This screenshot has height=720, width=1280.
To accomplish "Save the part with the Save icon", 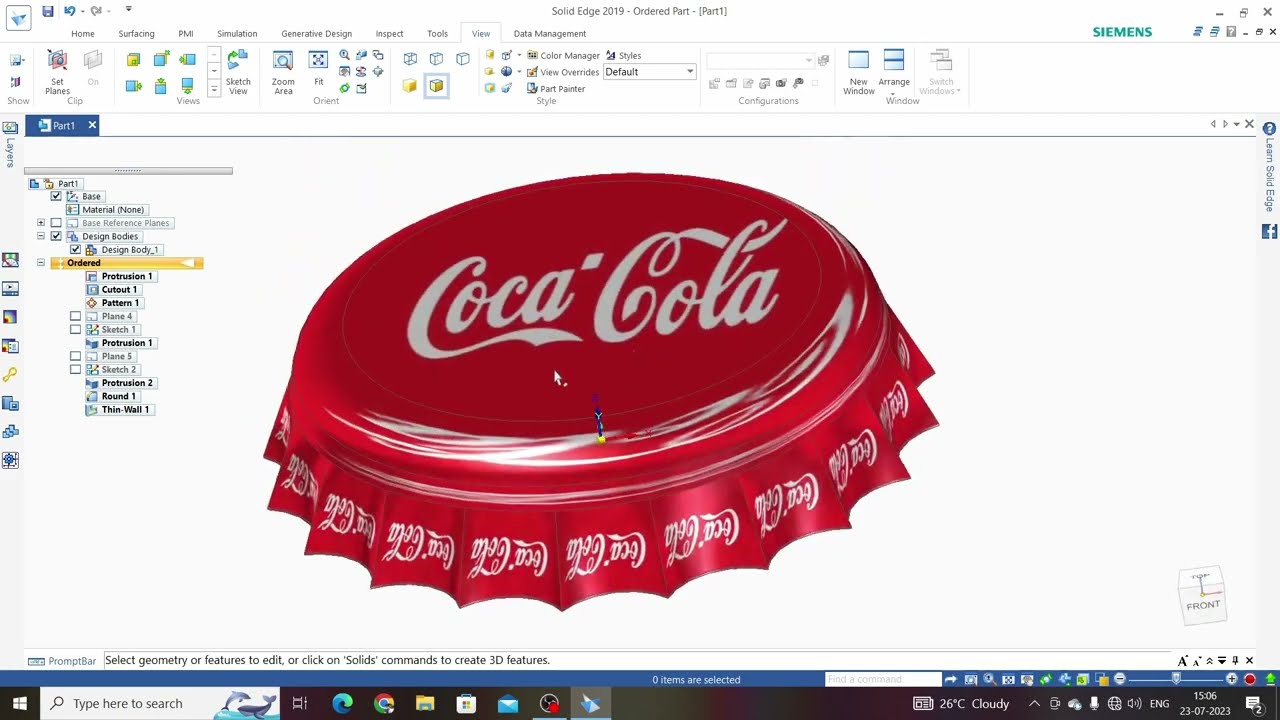I will point(47,11).
